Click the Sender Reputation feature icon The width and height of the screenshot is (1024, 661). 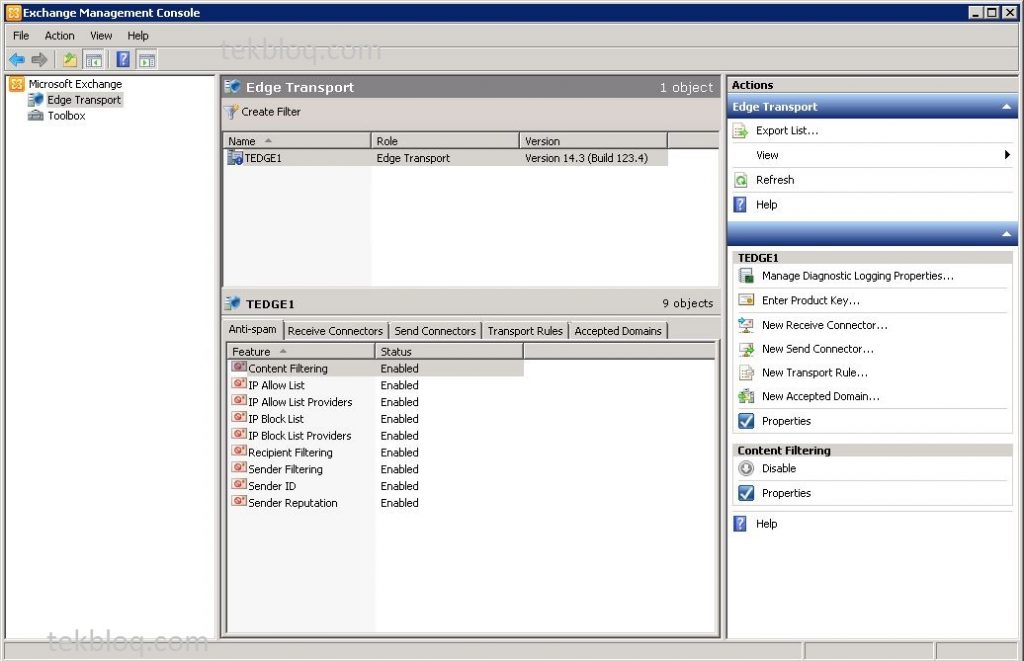[x=239, y=502]
